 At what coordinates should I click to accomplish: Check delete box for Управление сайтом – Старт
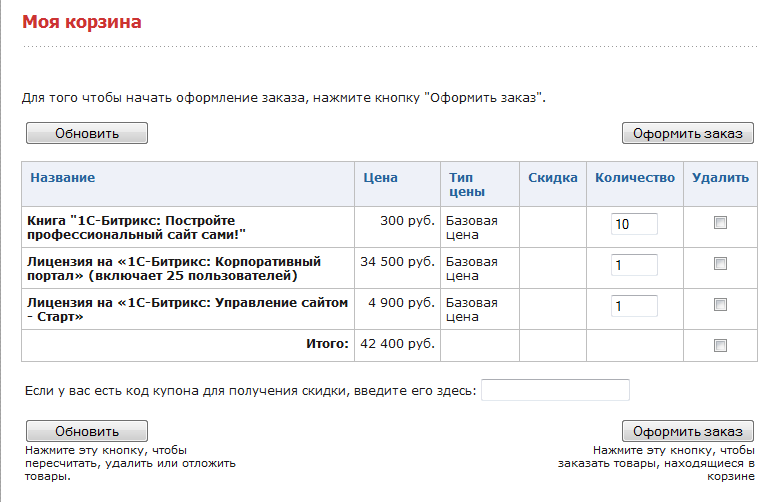pyautogui.click(x=720, y=306)
